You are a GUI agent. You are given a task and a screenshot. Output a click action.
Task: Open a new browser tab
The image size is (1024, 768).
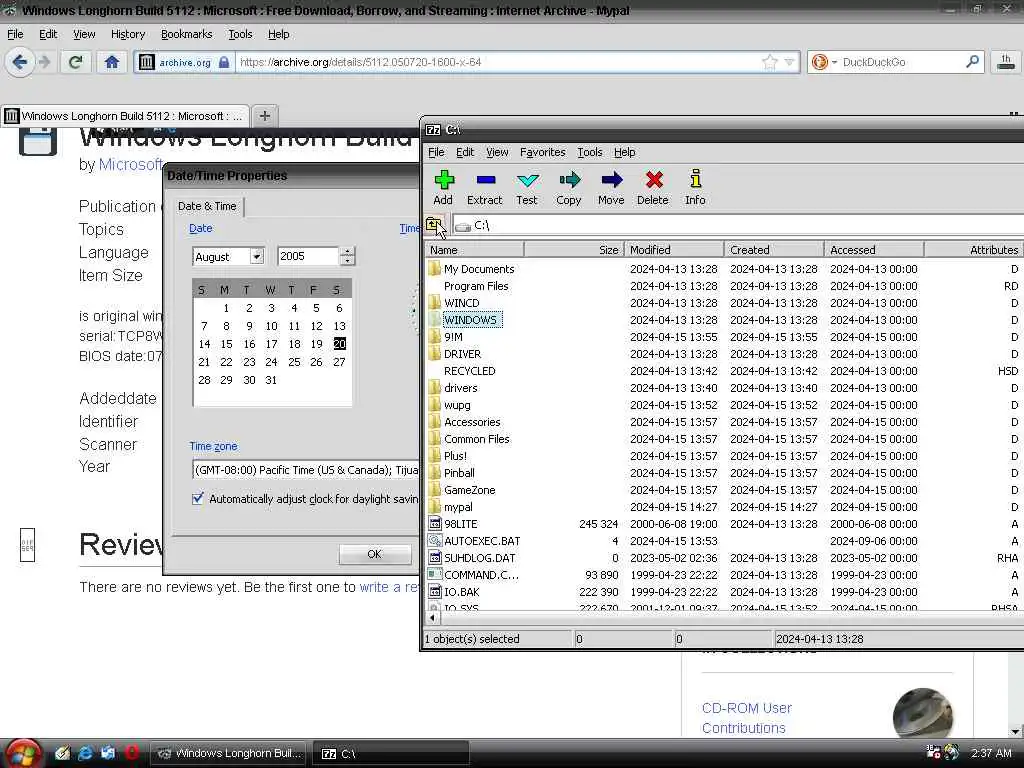[264, 116]
